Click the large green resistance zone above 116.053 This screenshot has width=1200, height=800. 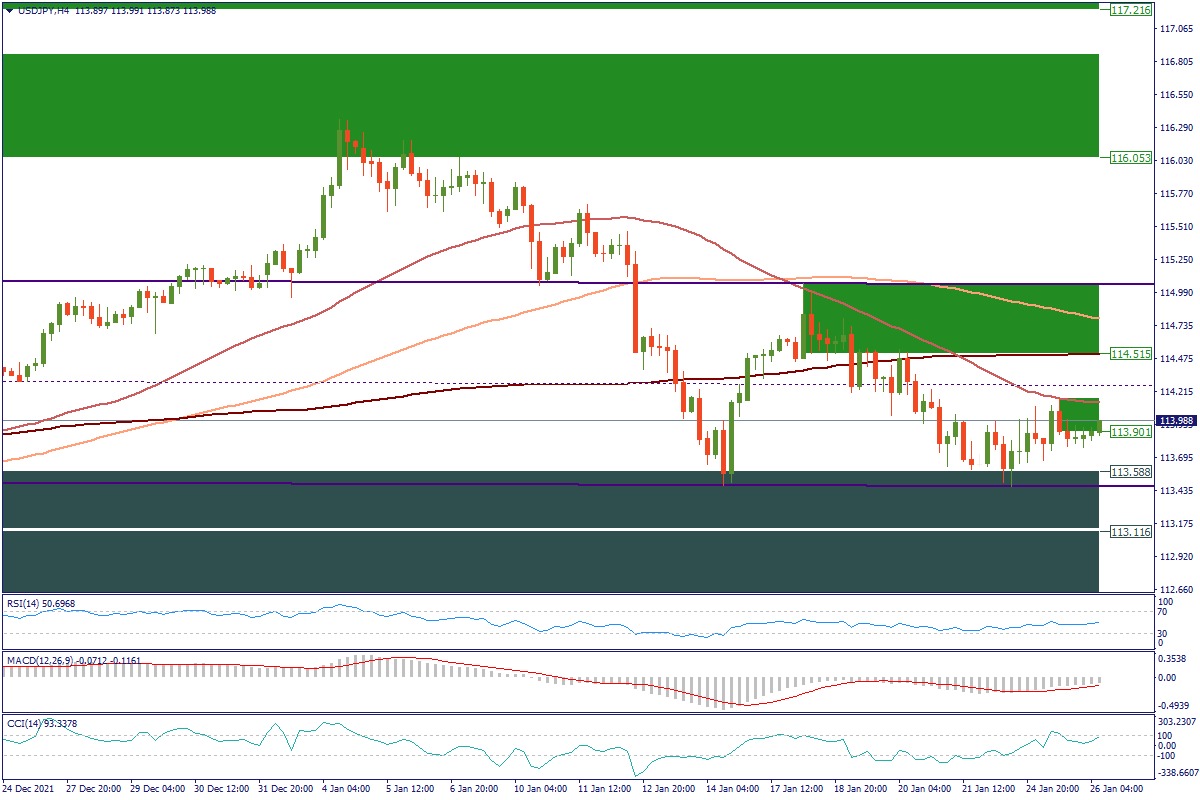550,105
